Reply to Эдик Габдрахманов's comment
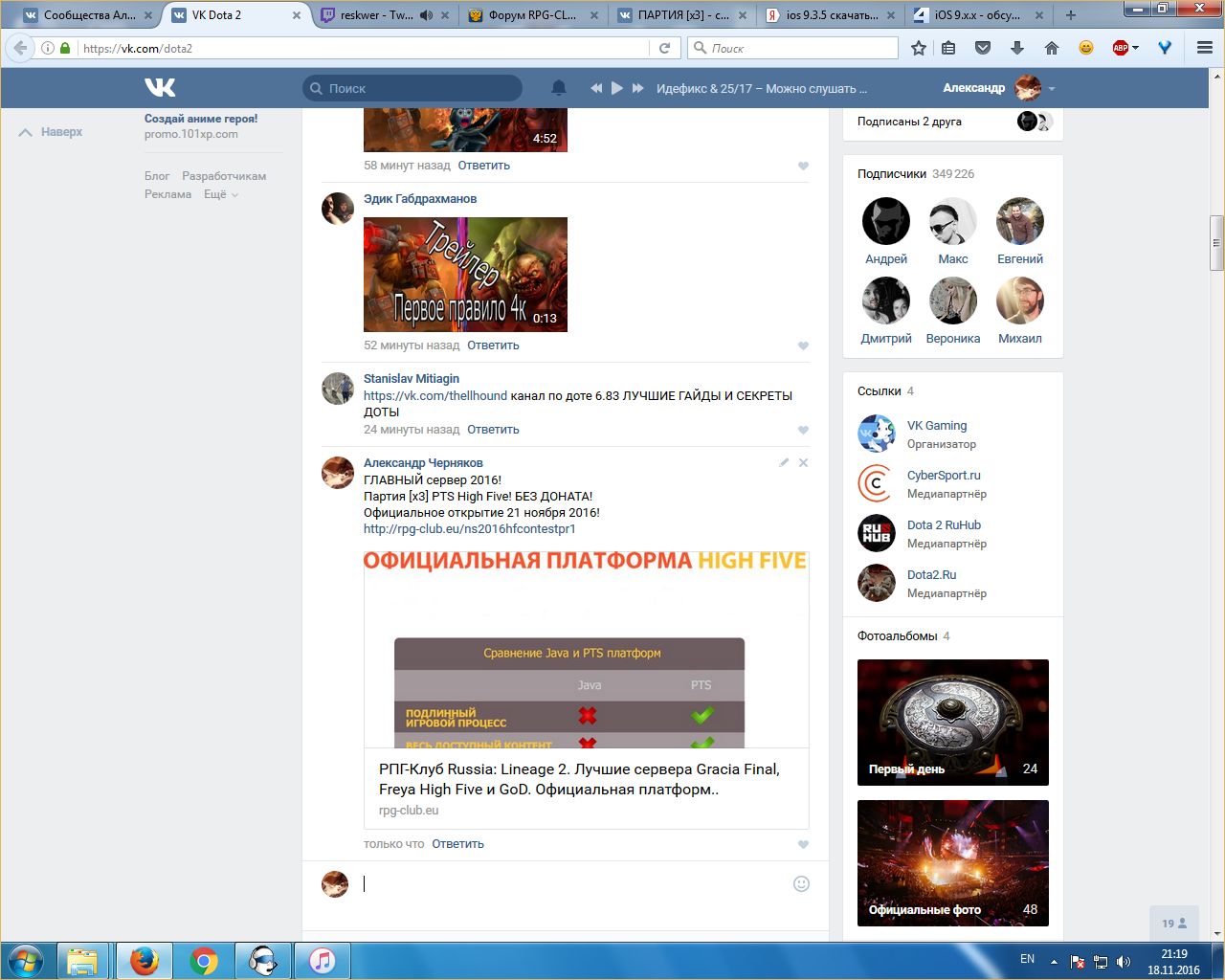Screen dimensions: 1225x980 pyautogui.click(x=493, y=345)
